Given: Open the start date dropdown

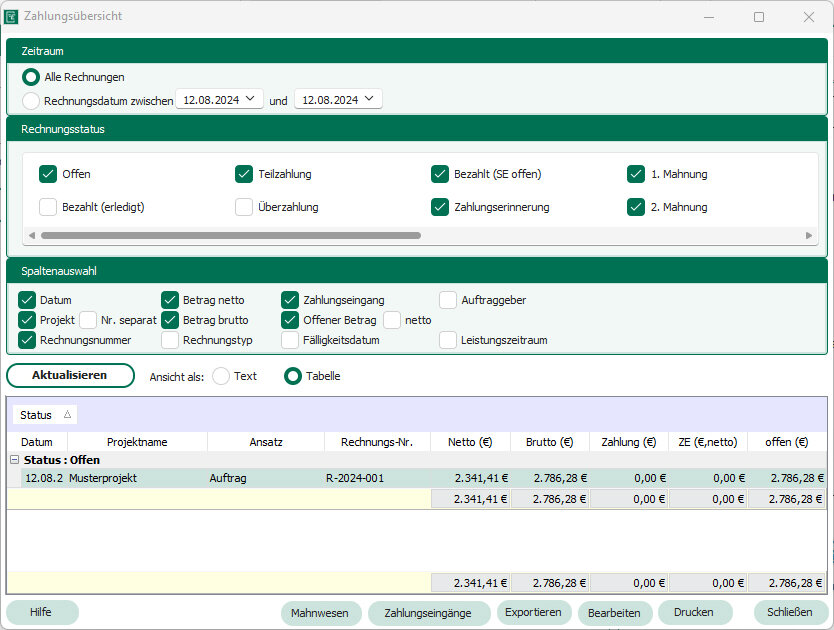Looking at the screenshot, I should (249, 100).
